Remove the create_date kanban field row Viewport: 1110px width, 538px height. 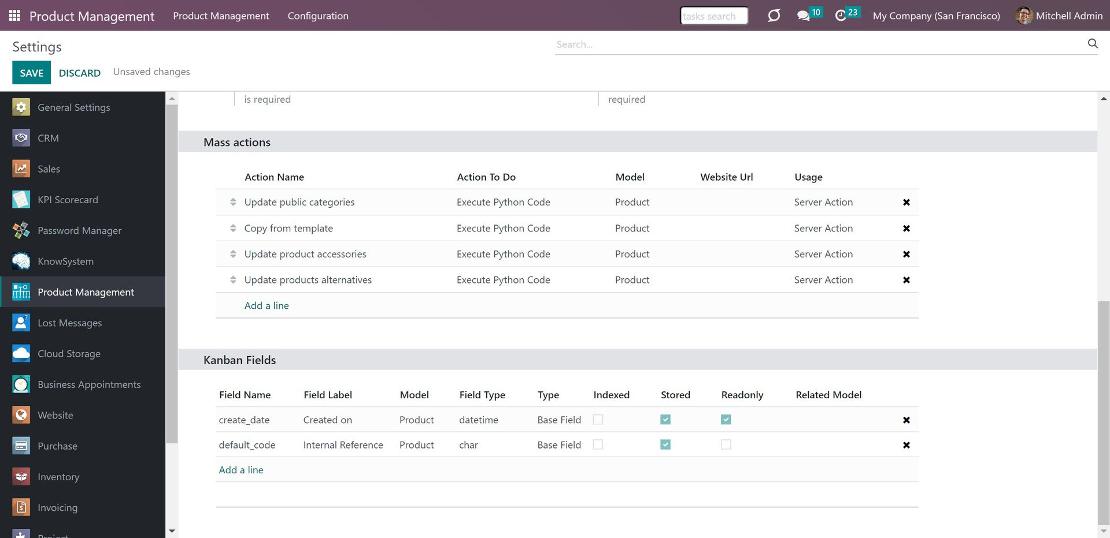tap(906, 420)
